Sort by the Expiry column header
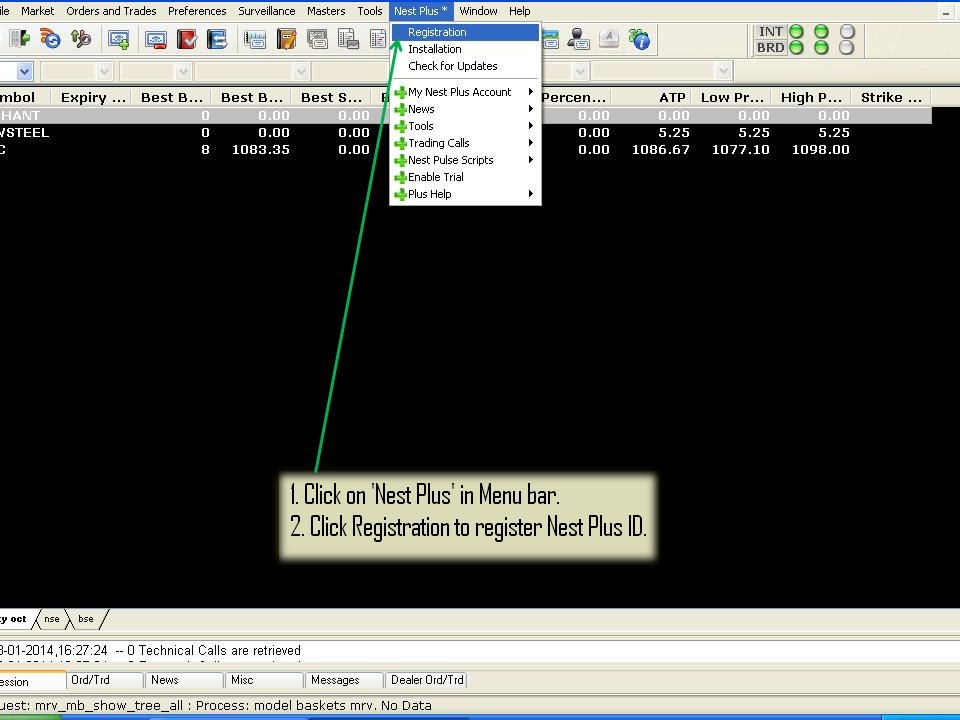Image resolution: width=960 pixels, height=720 pixels. (91, 97)
